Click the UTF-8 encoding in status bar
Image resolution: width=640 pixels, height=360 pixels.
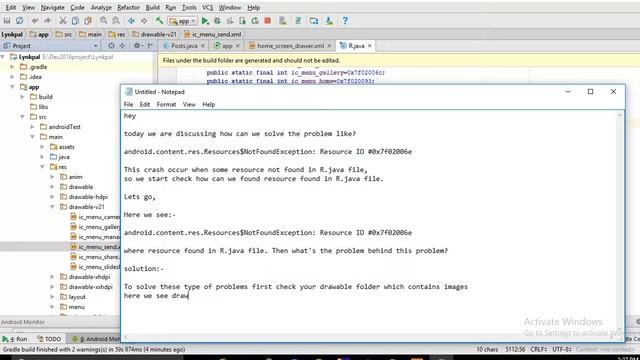pos(562,349)
